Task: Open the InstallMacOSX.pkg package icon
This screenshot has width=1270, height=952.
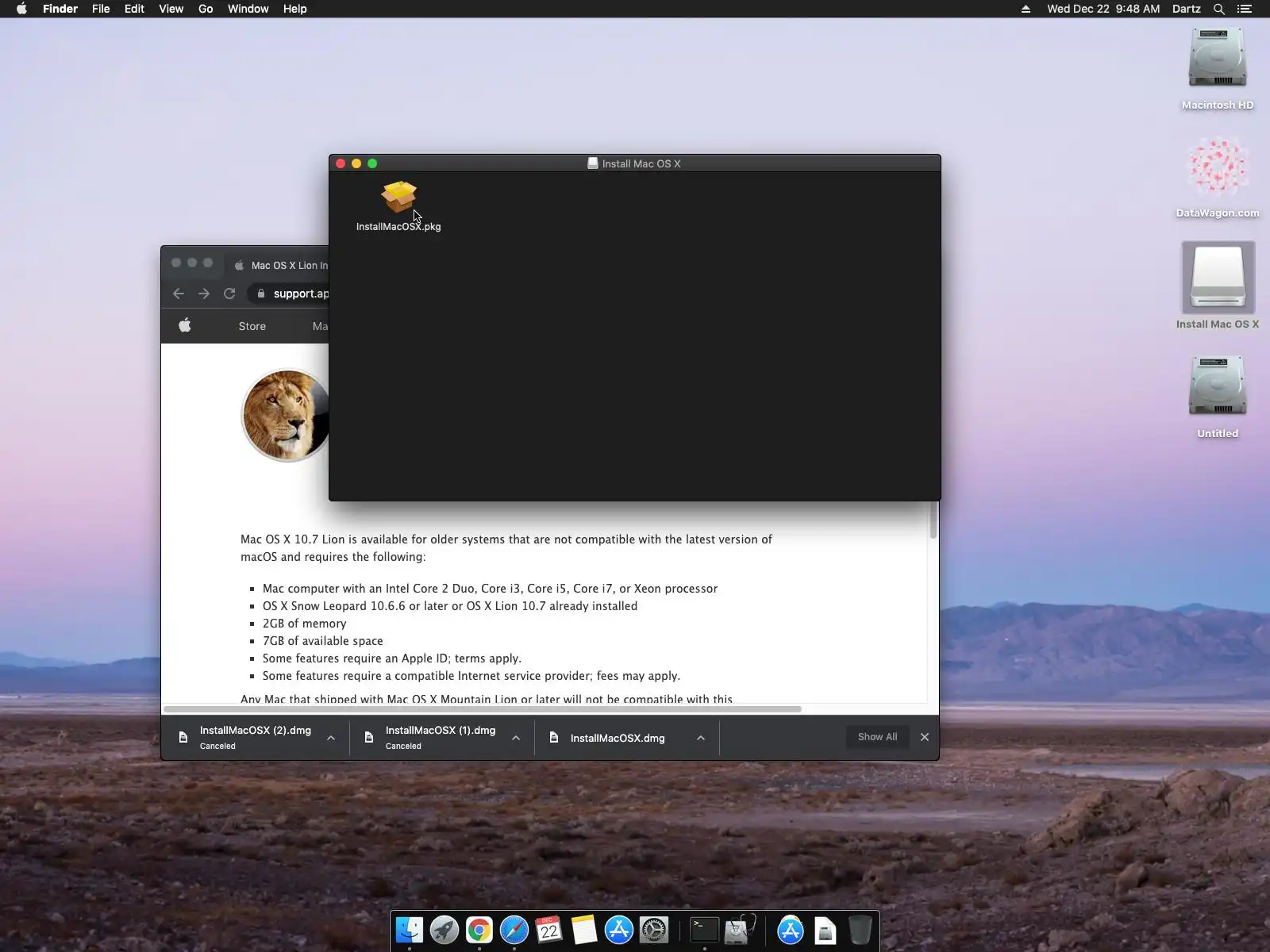Action: click(398, 197)
